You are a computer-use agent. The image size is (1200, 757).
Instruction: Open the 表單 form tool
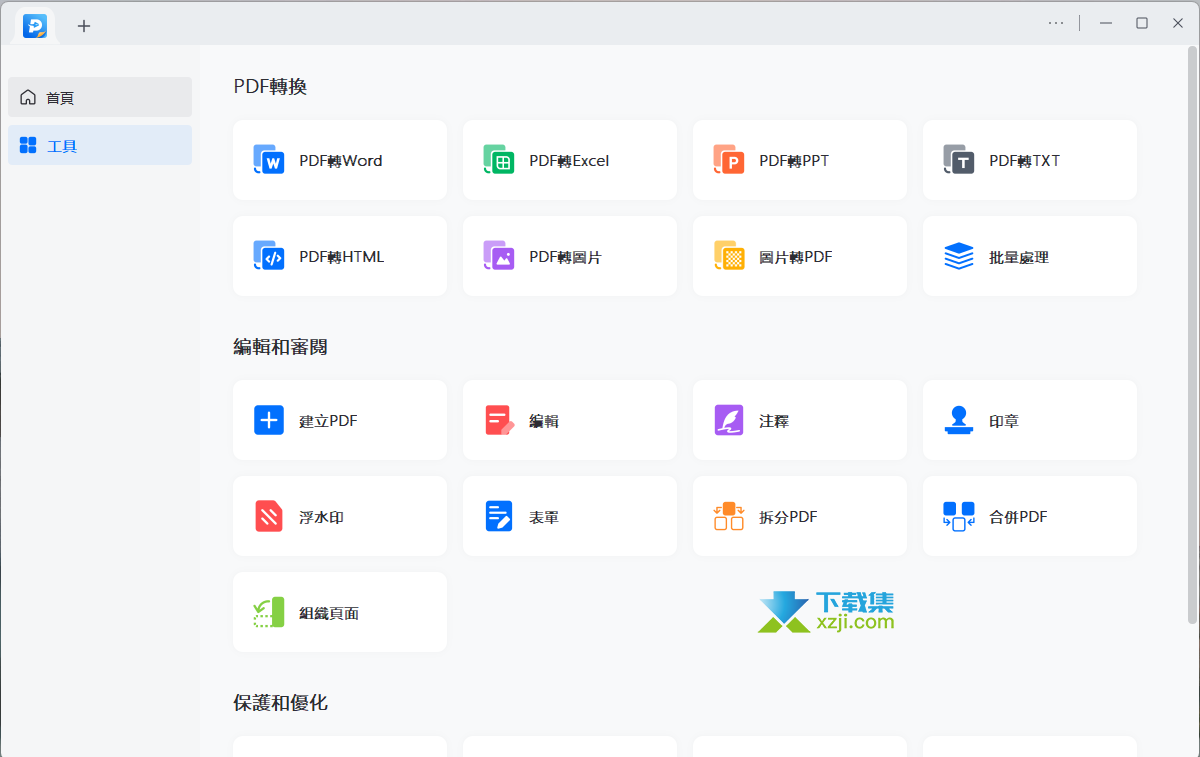(x=570, y=516)
